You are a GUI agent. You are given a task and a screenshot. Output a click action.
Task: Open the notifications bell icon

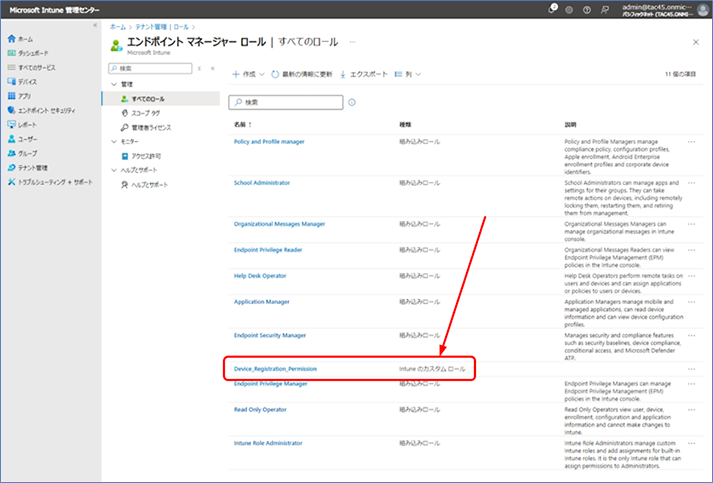click(x=552, y=9)
